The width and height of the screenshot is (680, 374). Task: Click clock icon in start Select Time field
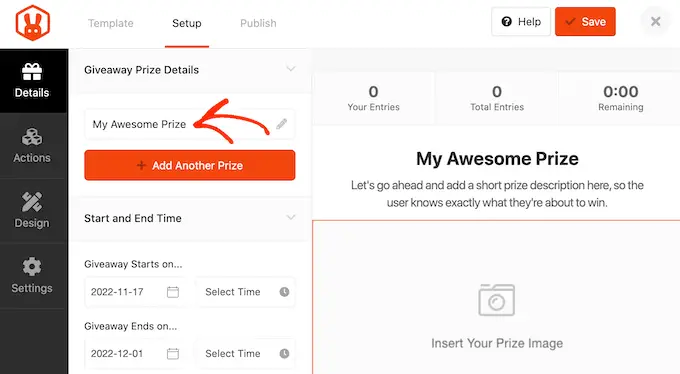tap(284, 292)
